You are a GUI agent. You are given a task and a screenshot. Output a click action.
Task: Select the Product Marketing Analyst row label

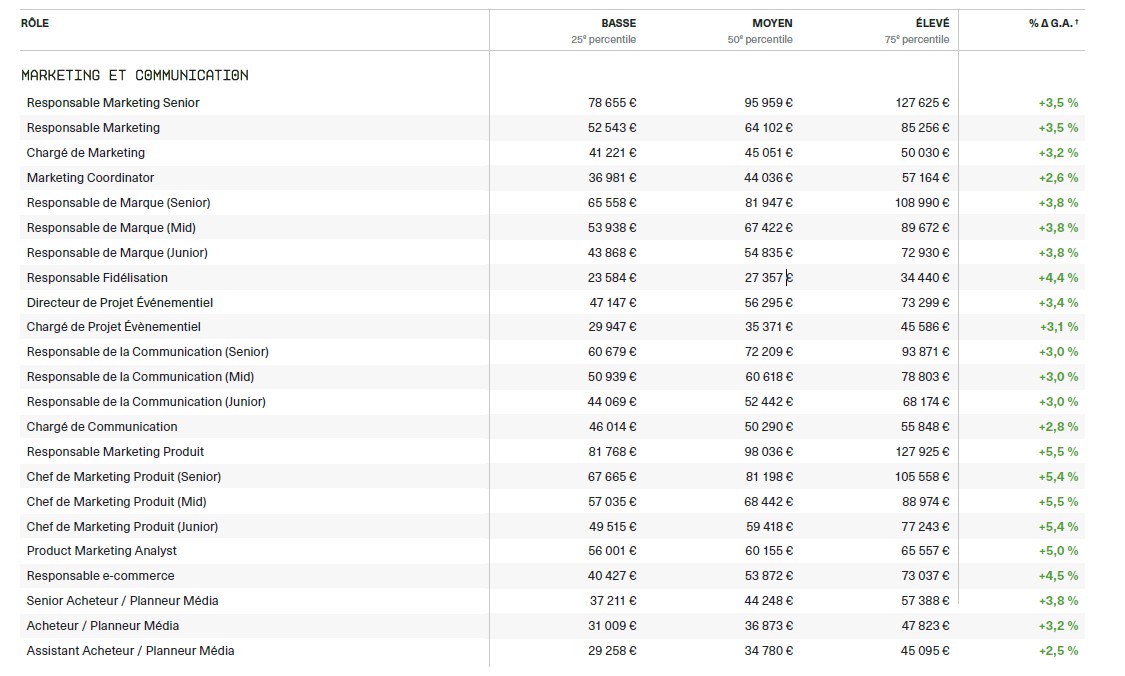102,551
